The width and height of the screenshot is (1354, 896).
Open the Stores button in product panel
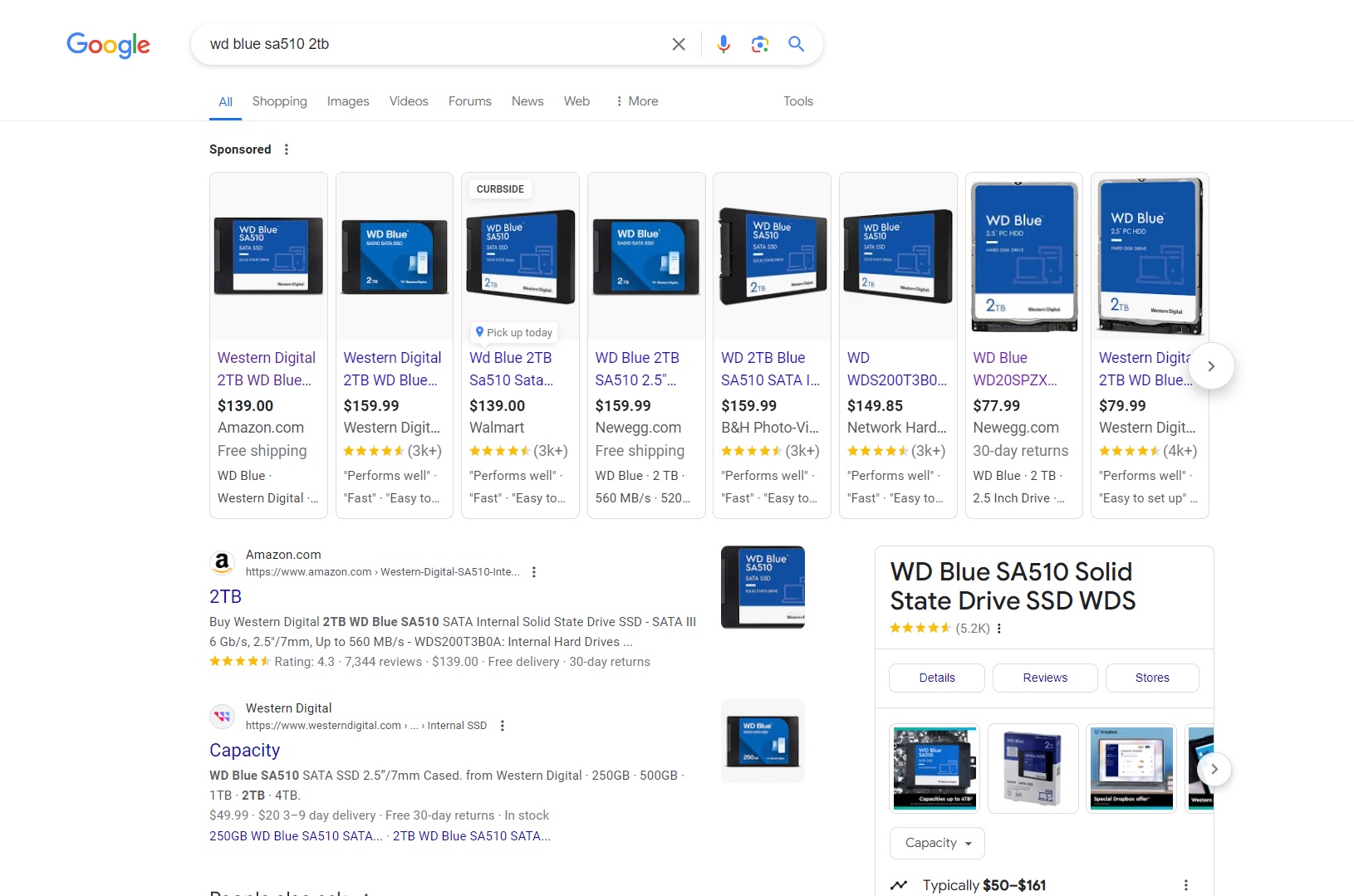point(1151,678)
